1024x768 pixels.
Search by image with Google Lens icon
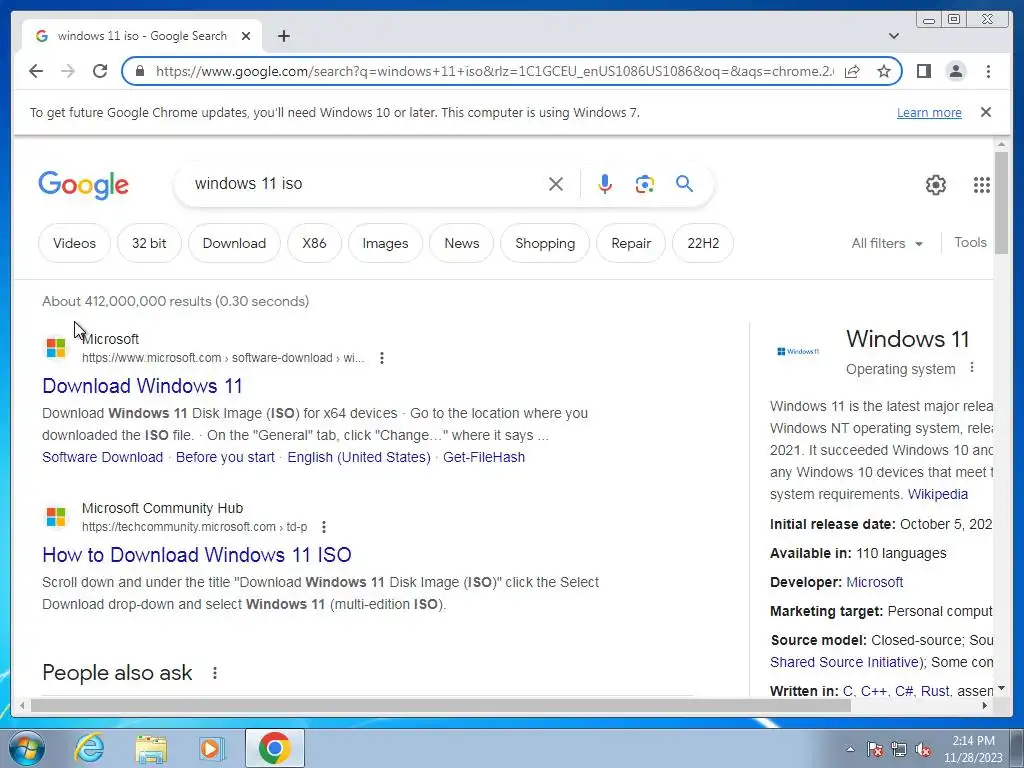click(x=645, y=184)
